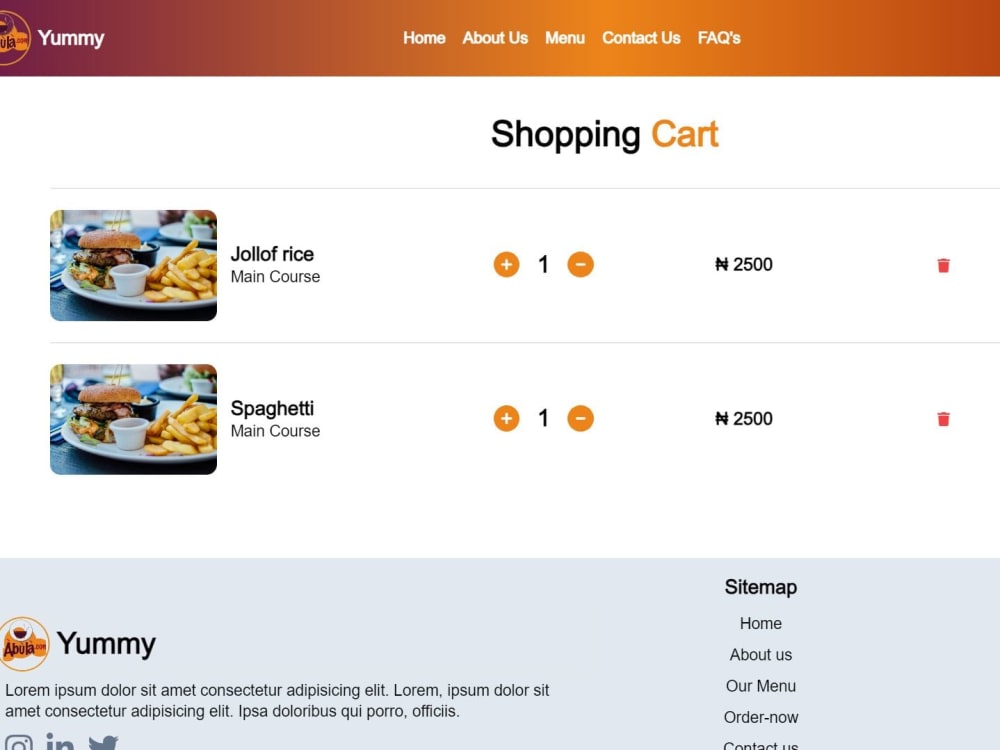1000x750 pixels.
Task: Click the About us sitemap link
Action: point(760,655)
